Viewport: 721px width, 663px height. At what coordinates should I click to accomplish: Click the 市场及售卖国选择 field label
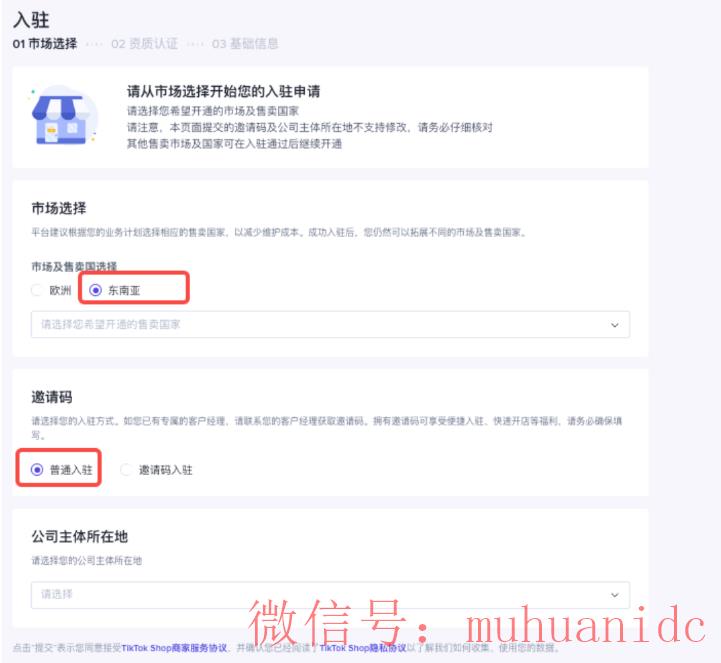tap(74, 266)
